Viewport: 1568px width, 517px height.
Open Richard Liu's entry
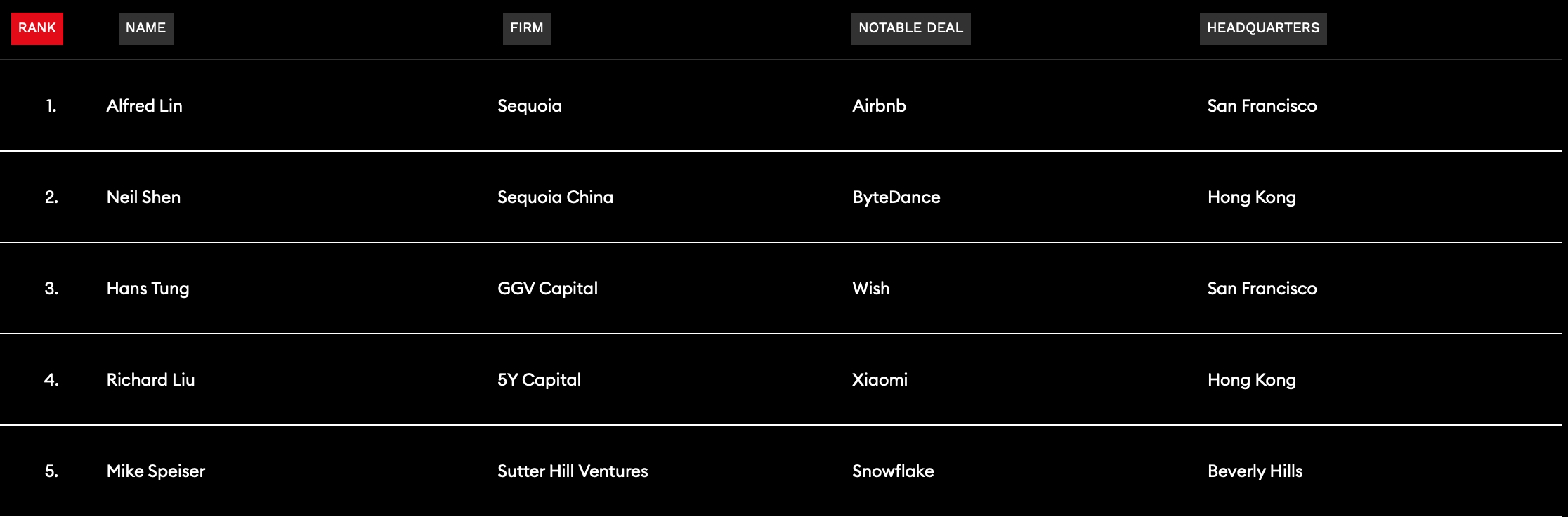[x=150, y=380]
